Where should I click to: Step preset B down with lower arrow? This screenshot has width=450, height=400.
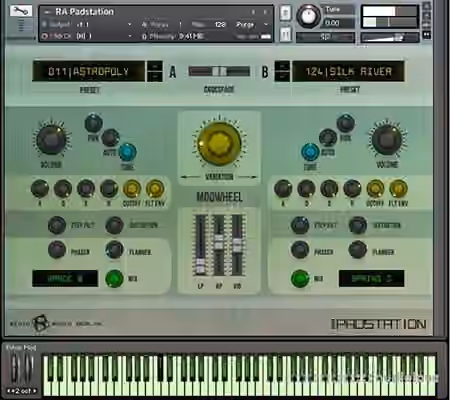(282, 77)
